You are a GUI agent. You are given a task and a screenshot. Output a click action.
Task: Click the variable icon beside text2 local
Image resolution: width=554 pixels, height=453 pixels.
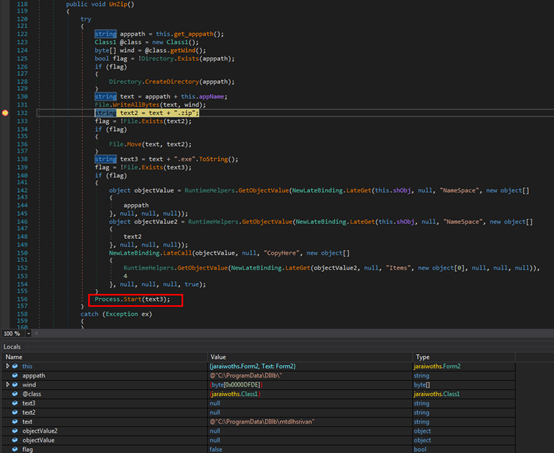[15, 412]
